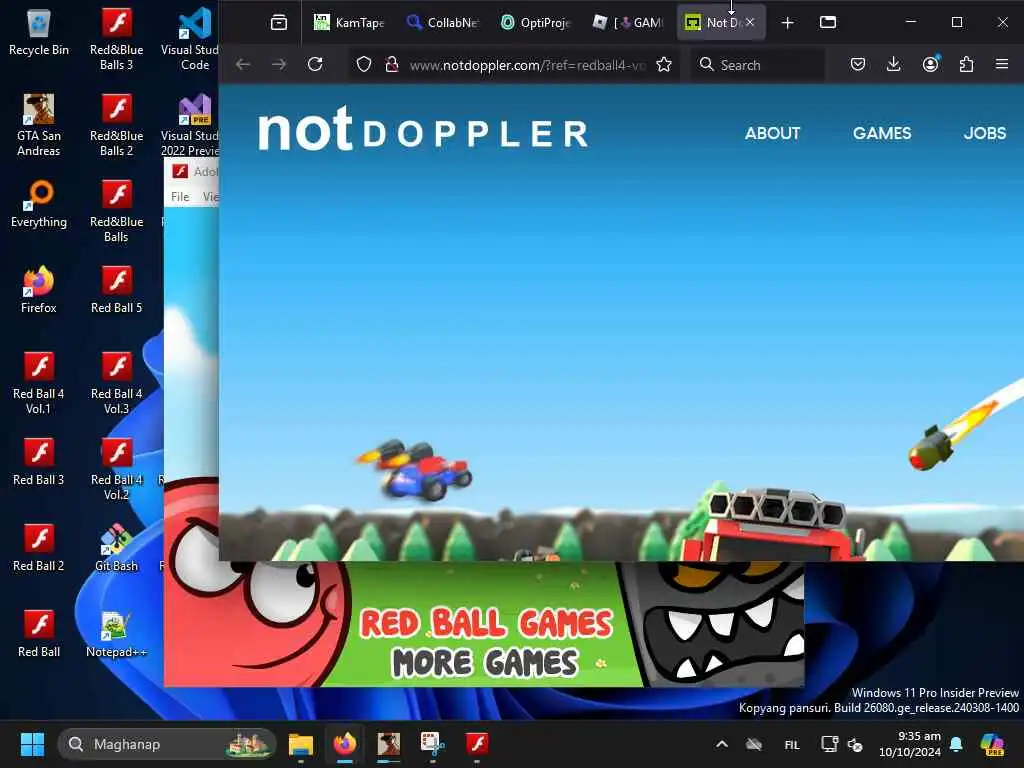Viewport: 1024px width, 768px height.
Task: Open Red&Blue Balls 2 desktop icon
Action: [116, 125]
